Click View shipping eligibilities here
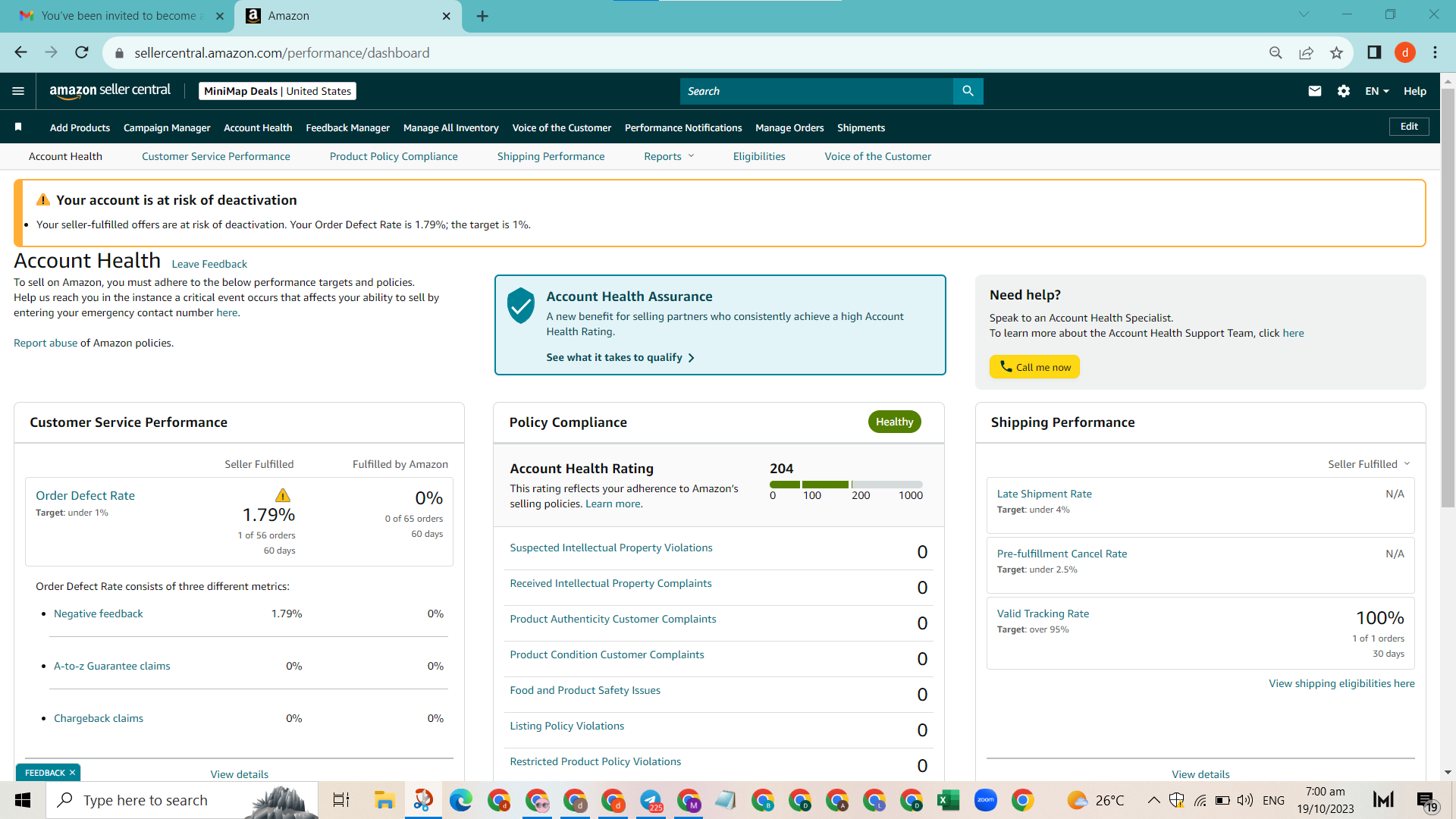The width and height of the screenshot is (1456, 819). 1341,683
